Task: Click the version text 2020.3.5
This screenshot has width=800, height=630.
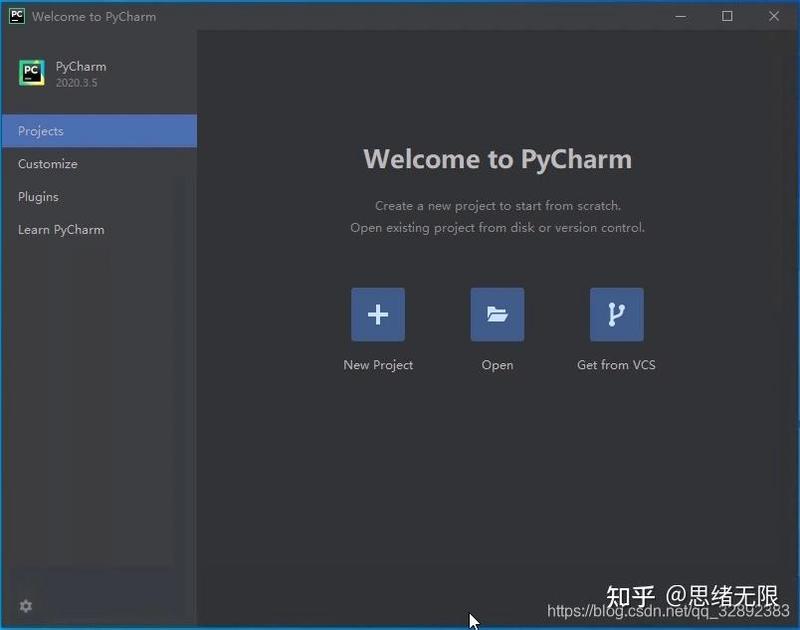Action: 77,83
